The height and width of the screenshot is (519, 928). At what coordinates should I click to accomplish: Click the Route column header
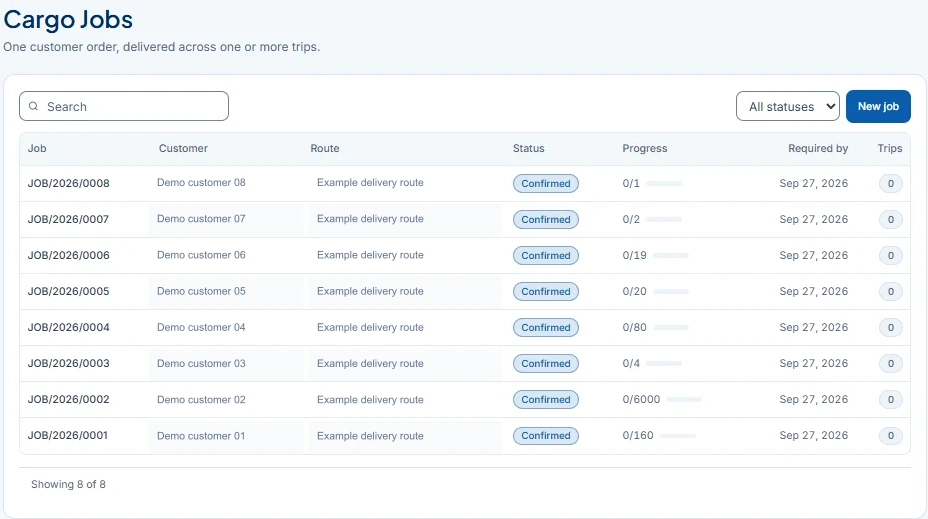tap(325, 149)
